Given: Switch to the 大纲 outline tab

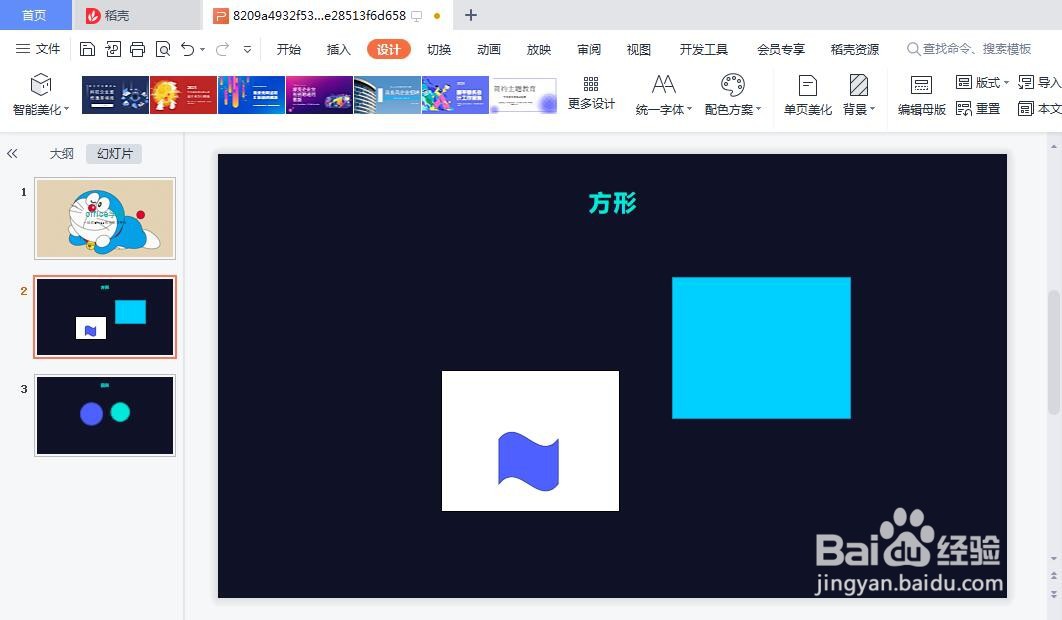Looking at the screenshot, I should coord(61,153).
